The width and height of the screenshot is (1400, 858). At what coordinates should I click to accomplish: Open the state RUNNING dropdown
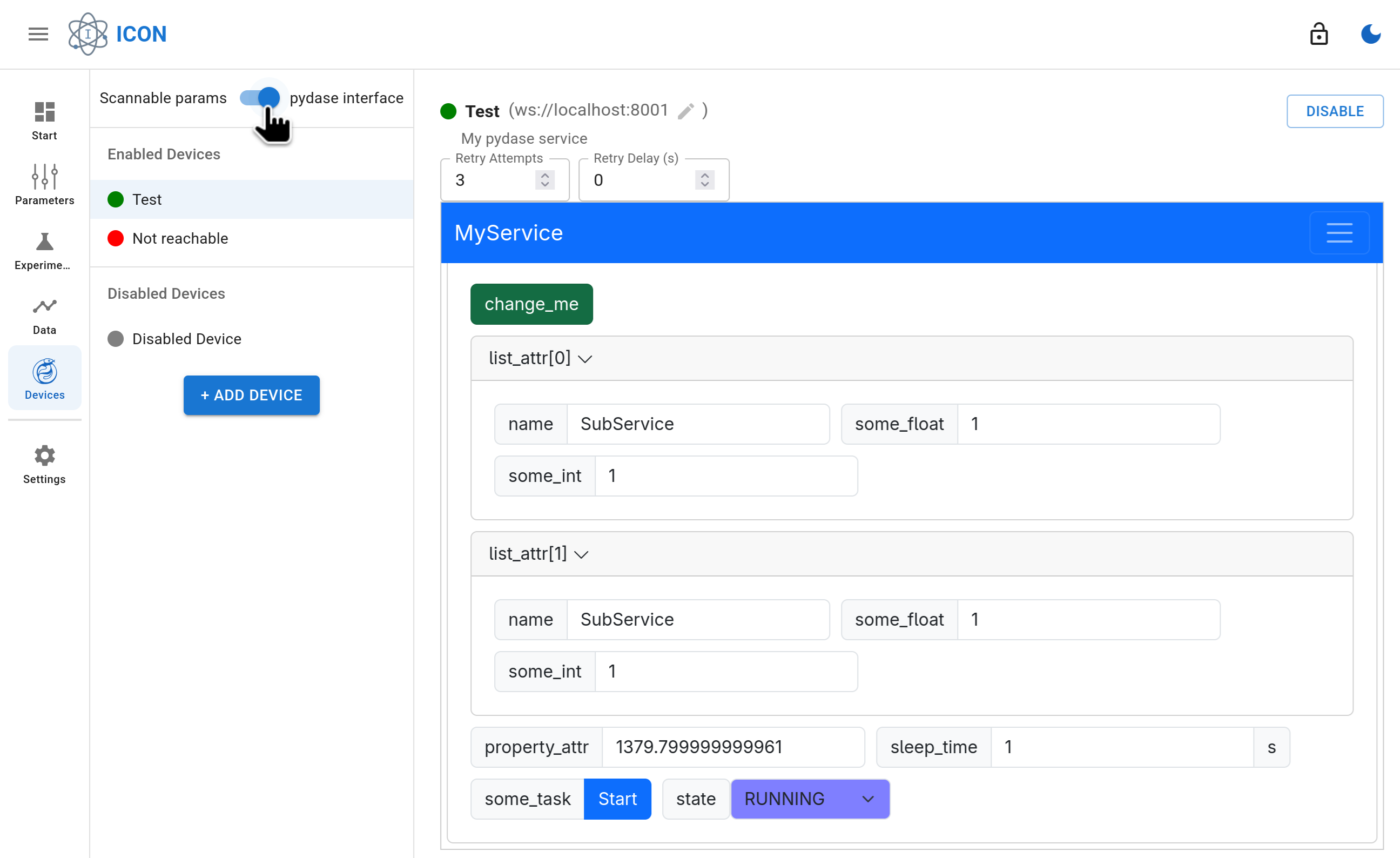(809, 799)
